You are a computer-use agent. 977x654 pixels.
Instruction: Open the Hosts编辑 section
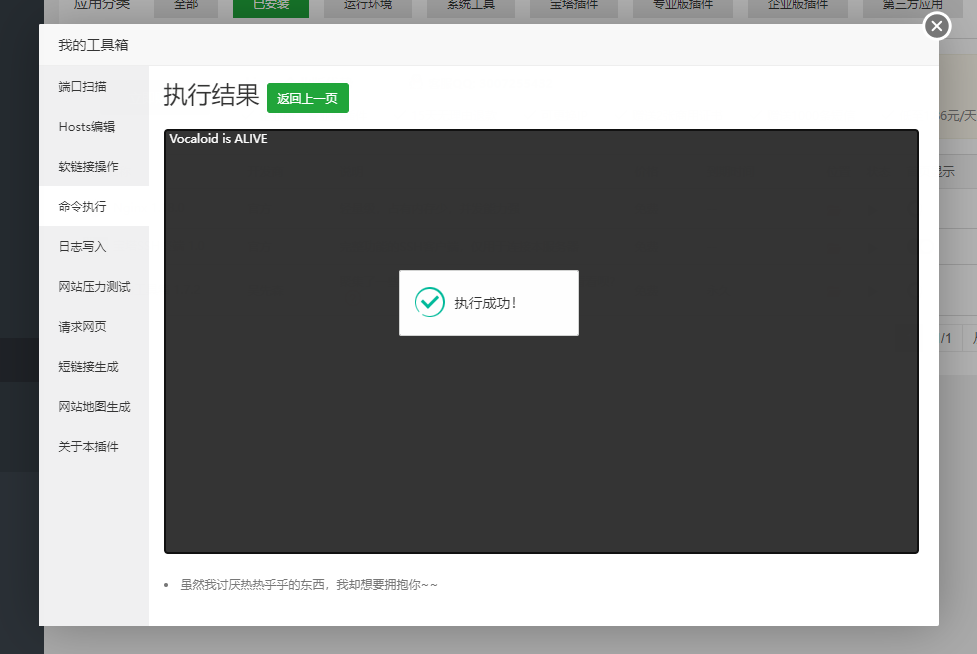[x=94, y=126]
